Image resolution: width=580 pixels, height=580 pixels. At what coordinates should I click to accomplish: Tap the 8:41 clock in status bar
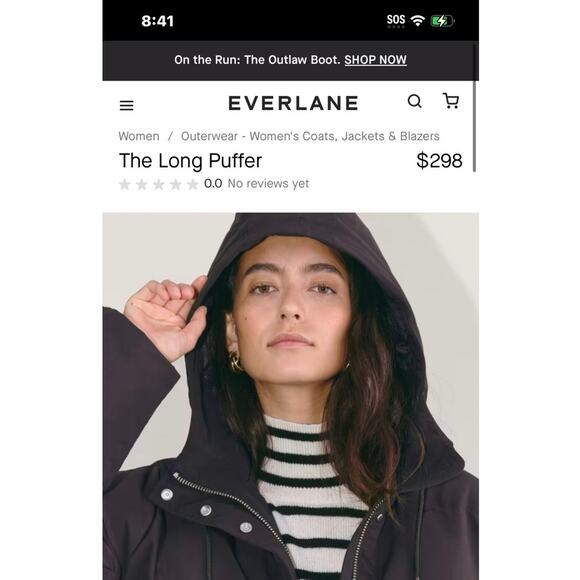click(158, 21)
